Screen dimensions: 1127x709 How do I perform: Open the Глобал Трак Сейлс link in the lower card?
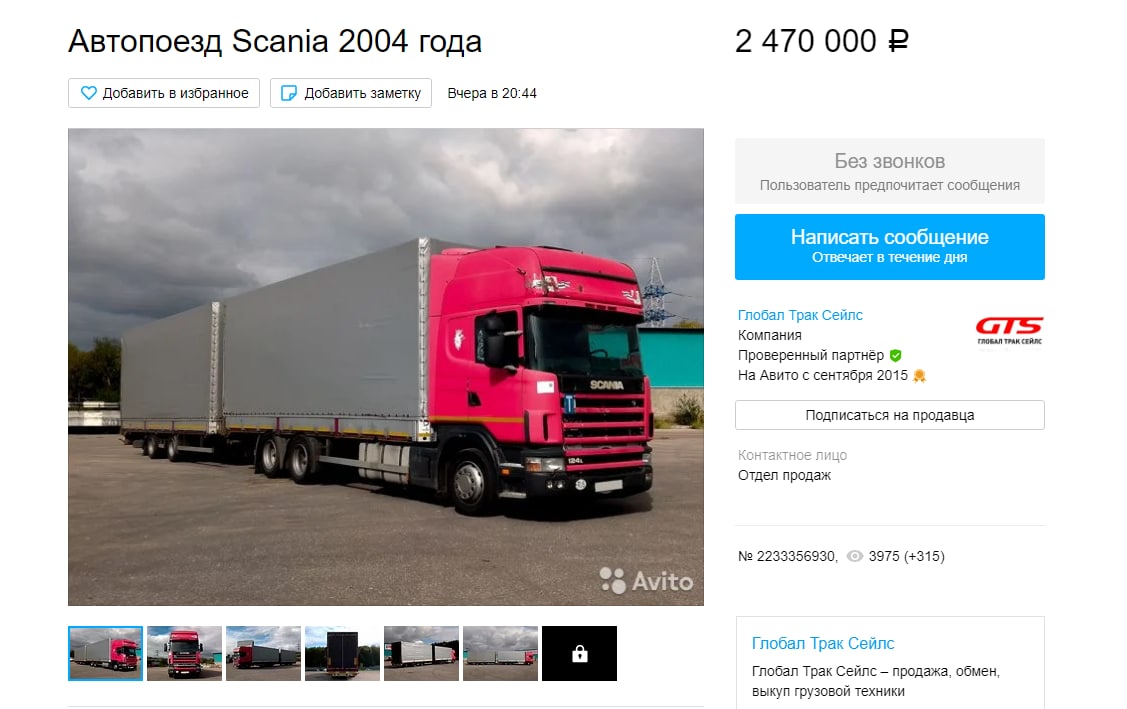coord(823,644)
